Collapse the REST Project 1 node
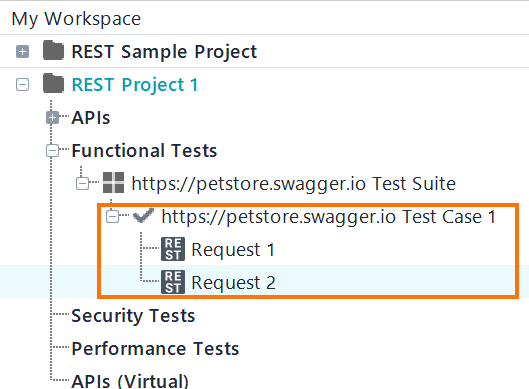529x389 pixels. coord(22,84)
